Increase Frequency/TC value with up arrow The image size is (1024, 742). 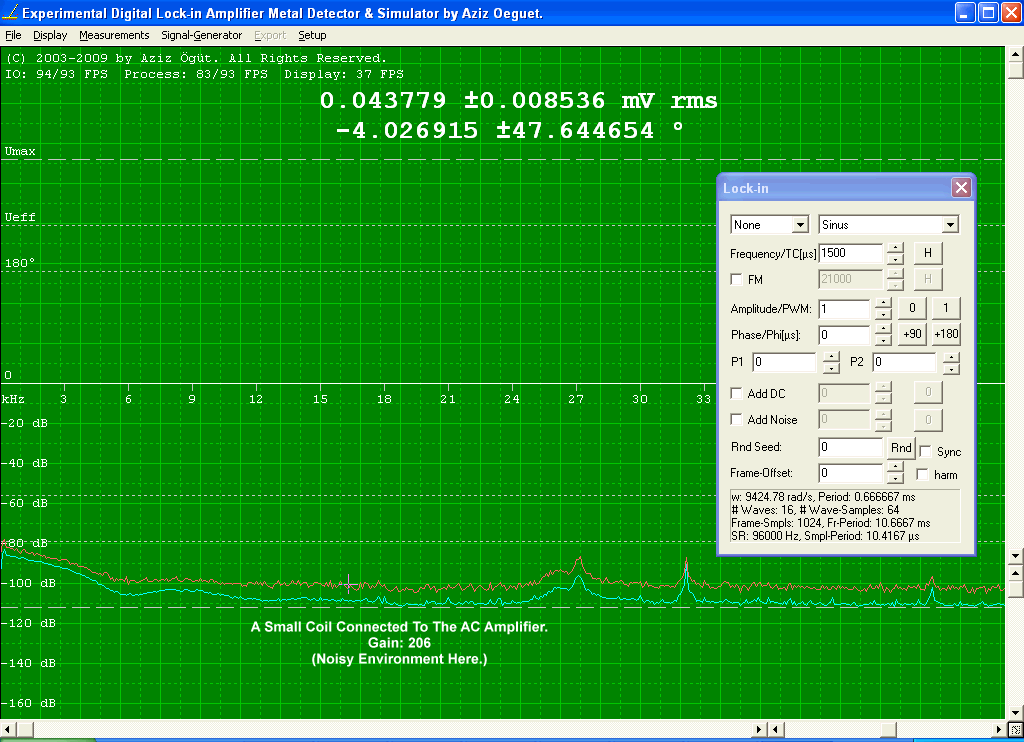896,248
